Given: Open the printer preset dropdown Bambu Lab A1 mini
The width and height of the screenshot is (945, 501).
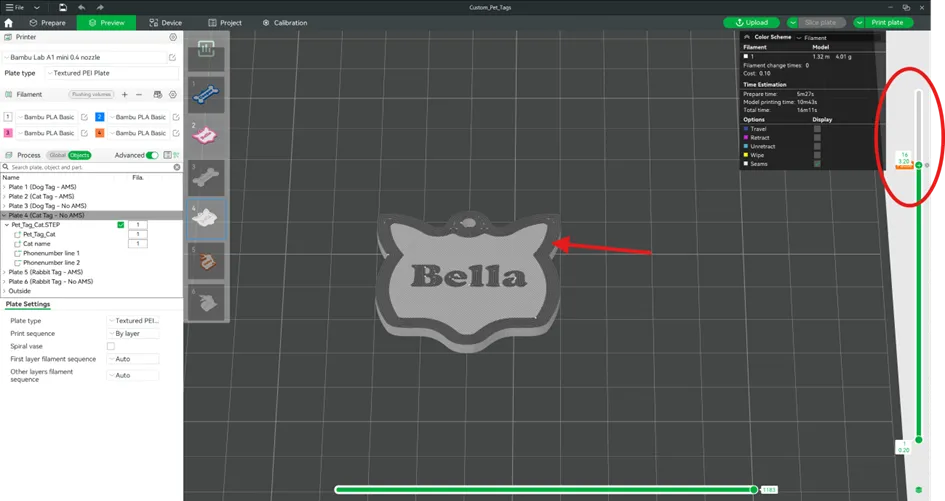Looking at the screenshot, I should (x=84, y=57).
